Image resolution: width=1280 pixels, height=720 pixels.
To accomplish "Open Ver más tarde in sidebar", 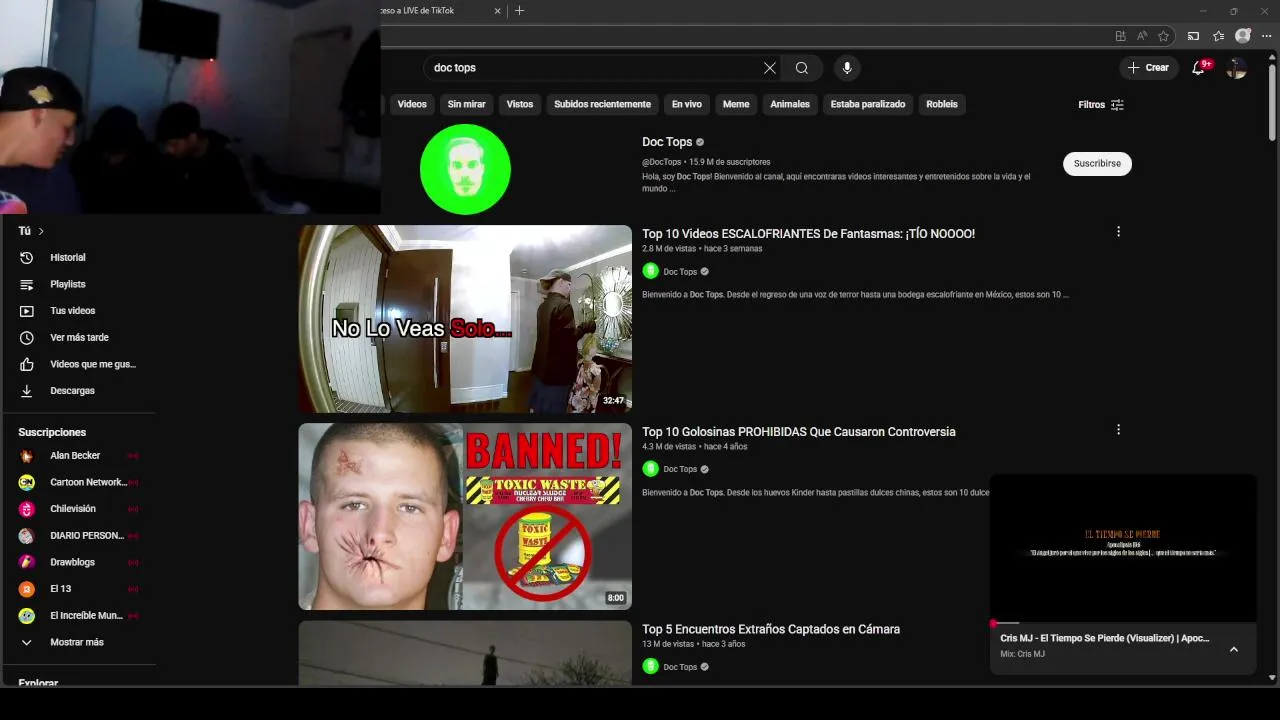I will [80, 338].
